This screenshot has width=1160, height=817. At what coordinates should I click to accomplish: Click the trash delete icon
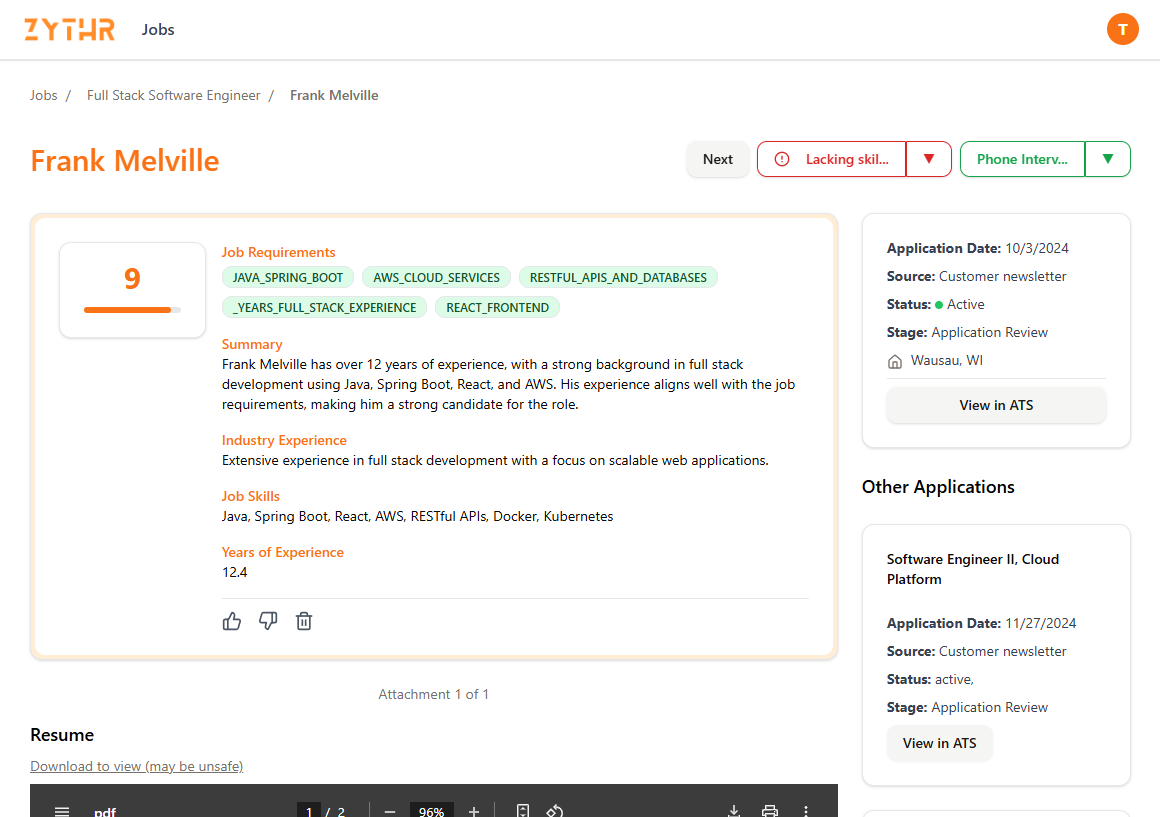pyautogui.click(x=304, y=621)
